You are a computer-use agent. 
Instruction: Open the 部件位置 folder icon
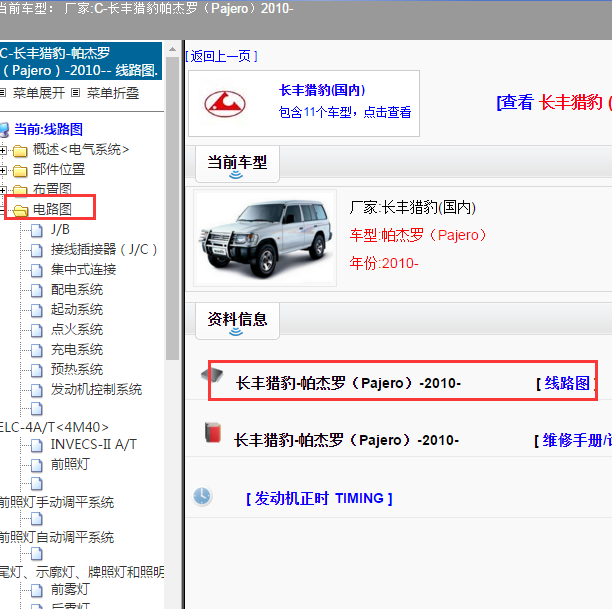pos(20,171)
